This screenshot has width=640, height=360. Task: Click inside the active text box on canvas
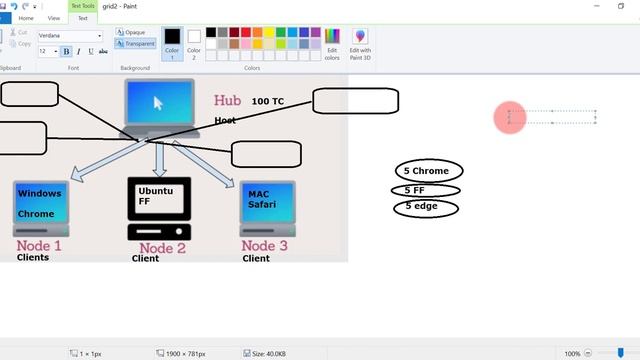pos(552,117)
